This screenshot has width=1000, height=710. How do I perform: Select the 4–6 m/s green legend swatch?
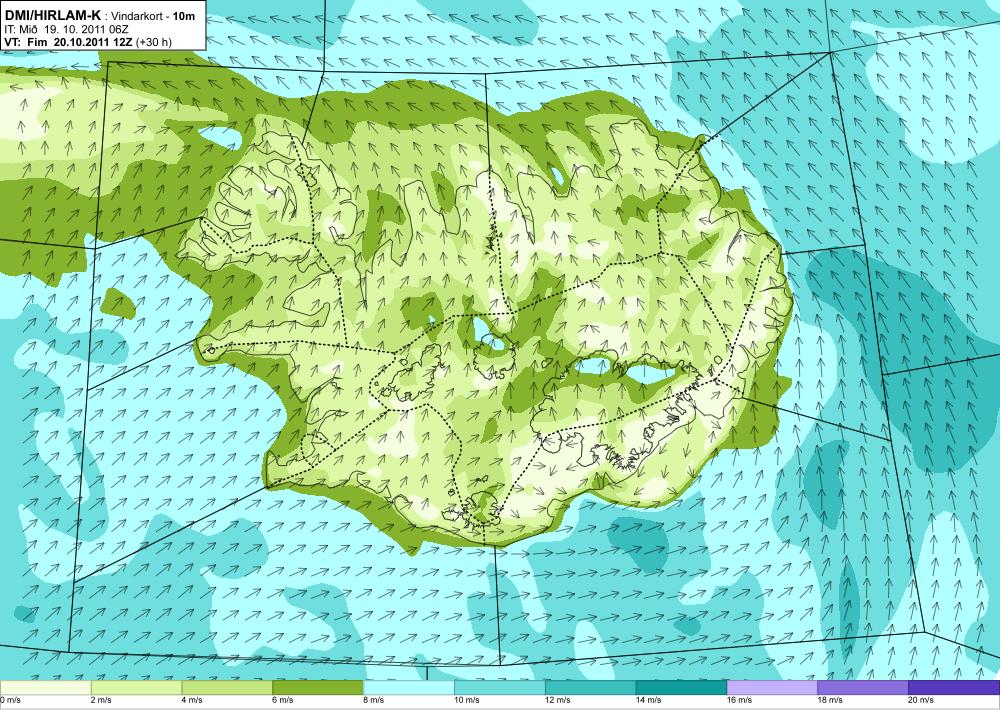coord(227,688)
